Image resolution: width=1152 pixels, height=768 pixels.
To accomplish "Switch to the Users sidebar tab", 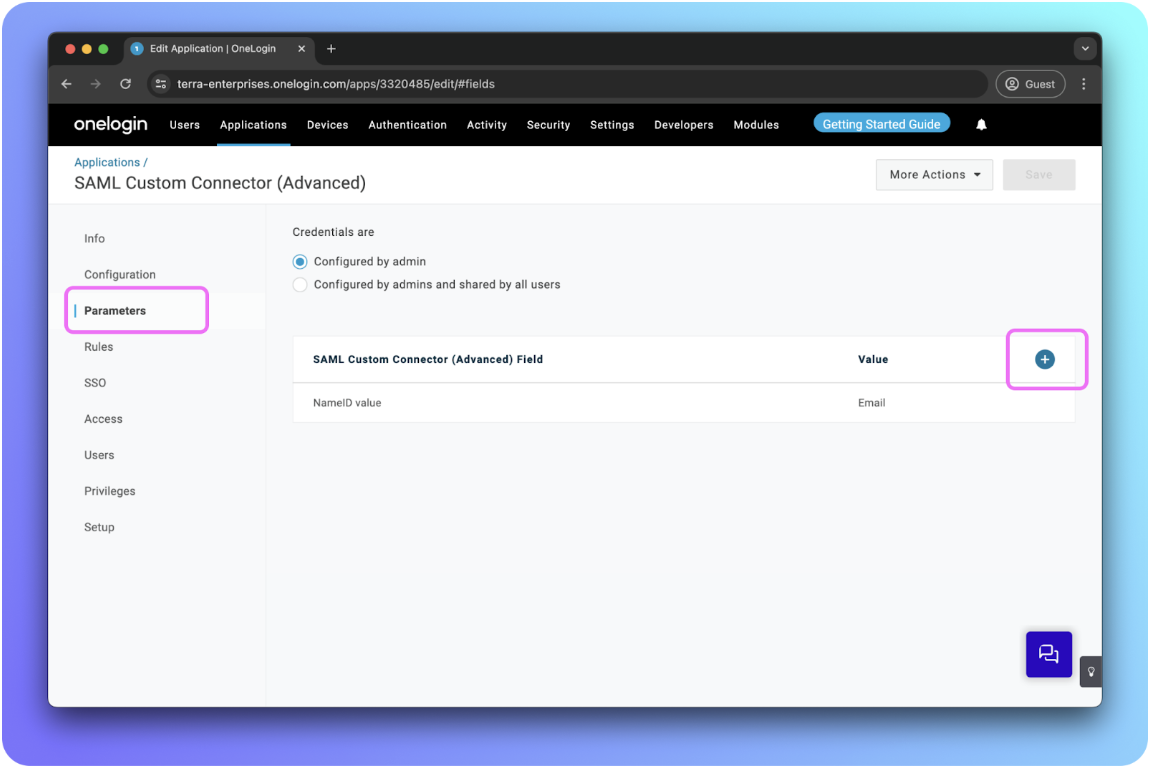I will click(99, 455).
